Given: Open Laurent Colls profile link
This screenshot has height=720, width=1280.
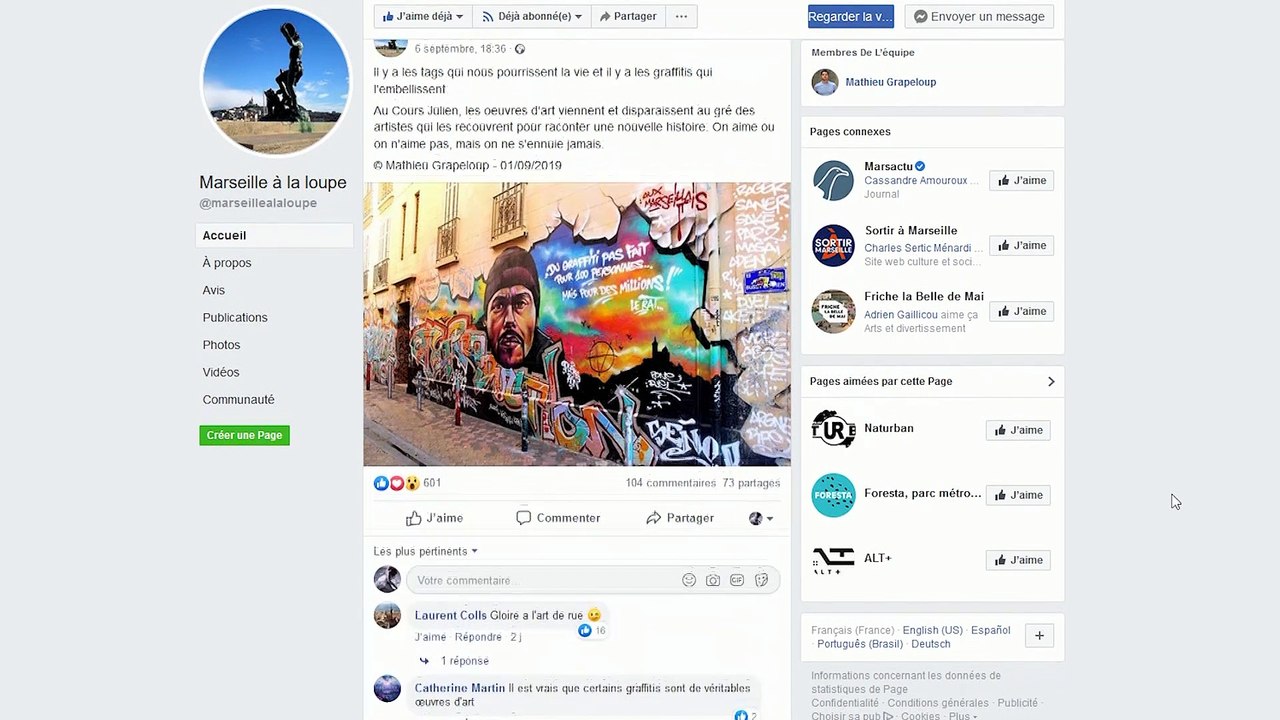Looking at the screenshot, I should [451, 615].
